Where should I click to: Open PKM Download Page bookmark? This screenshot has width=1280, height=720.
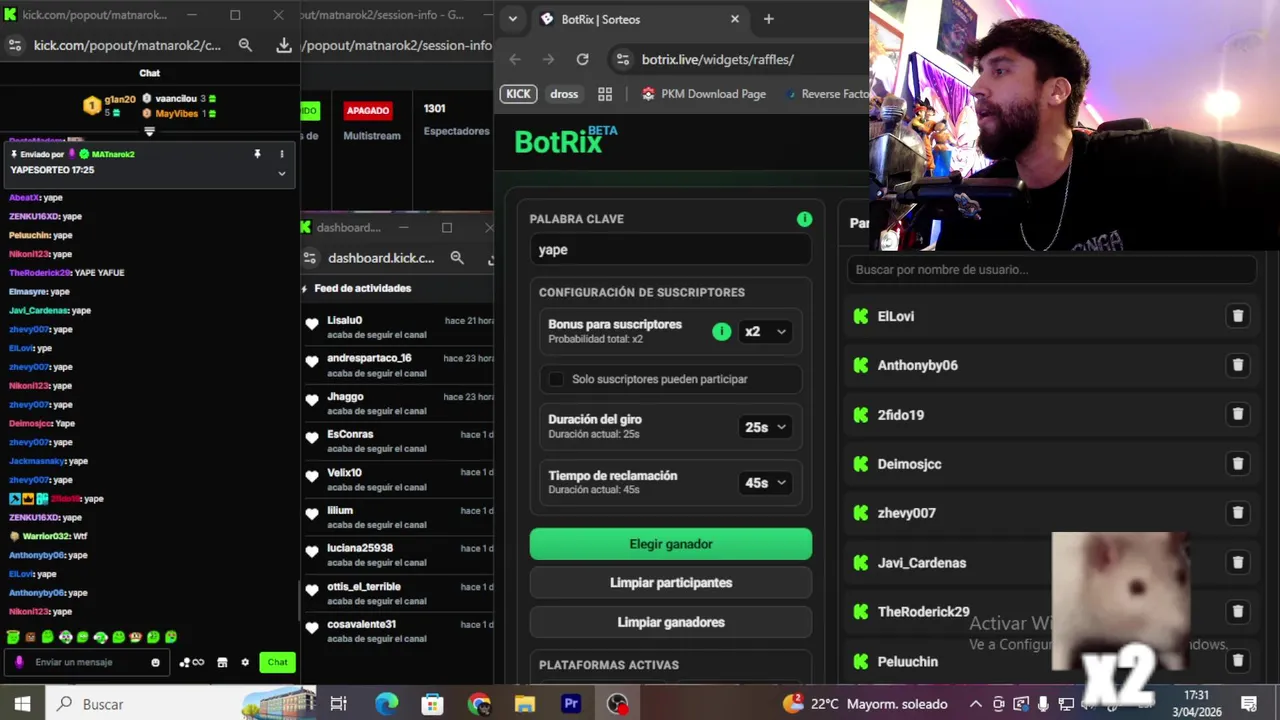click(x=704, y=94)
